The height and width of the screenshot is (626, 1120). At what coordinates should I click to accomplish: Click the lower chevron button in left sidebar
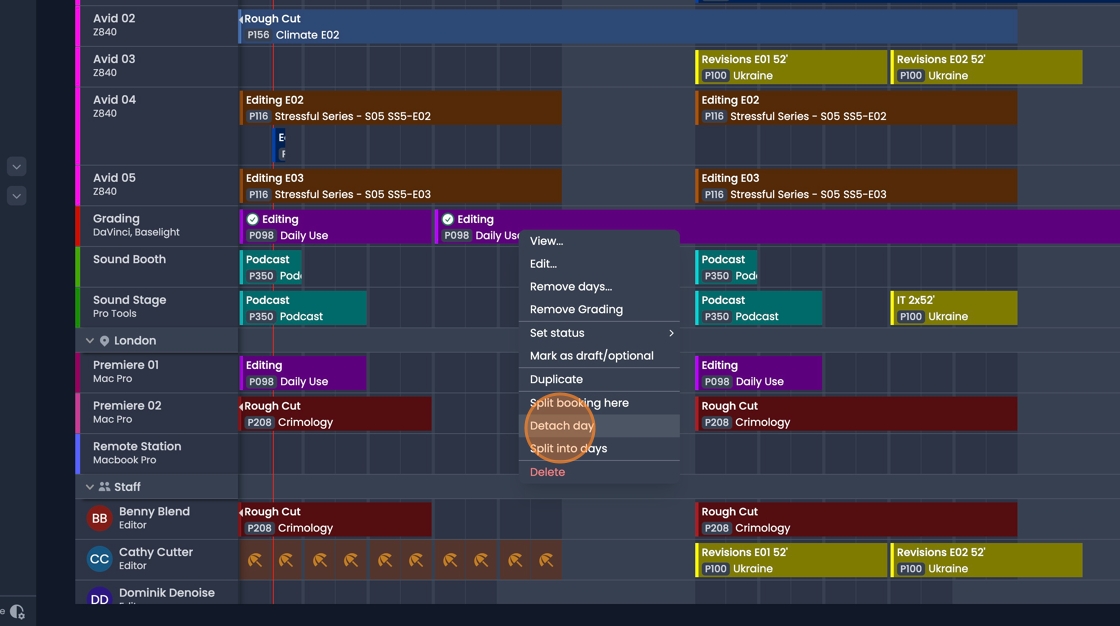click(16, 196)
